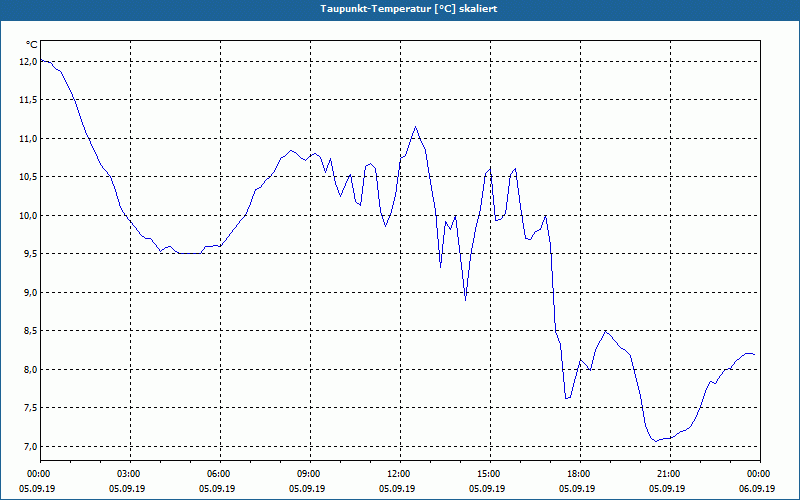
Task: Select the '12,0' y-axis value
Action: [28, 61]
